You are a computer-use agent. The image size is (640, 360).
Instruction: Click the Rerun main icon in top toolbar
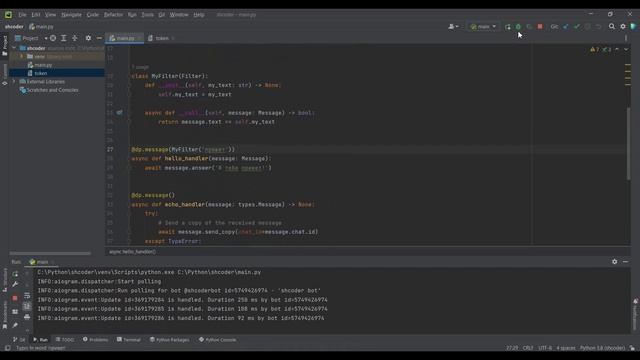(x=507, y=27)
